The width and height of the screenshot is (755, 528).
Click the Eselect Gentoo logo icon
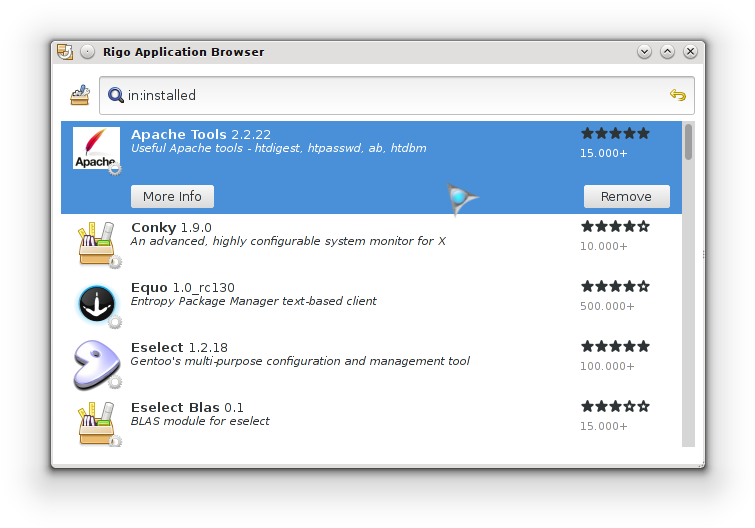pos(96,363)
